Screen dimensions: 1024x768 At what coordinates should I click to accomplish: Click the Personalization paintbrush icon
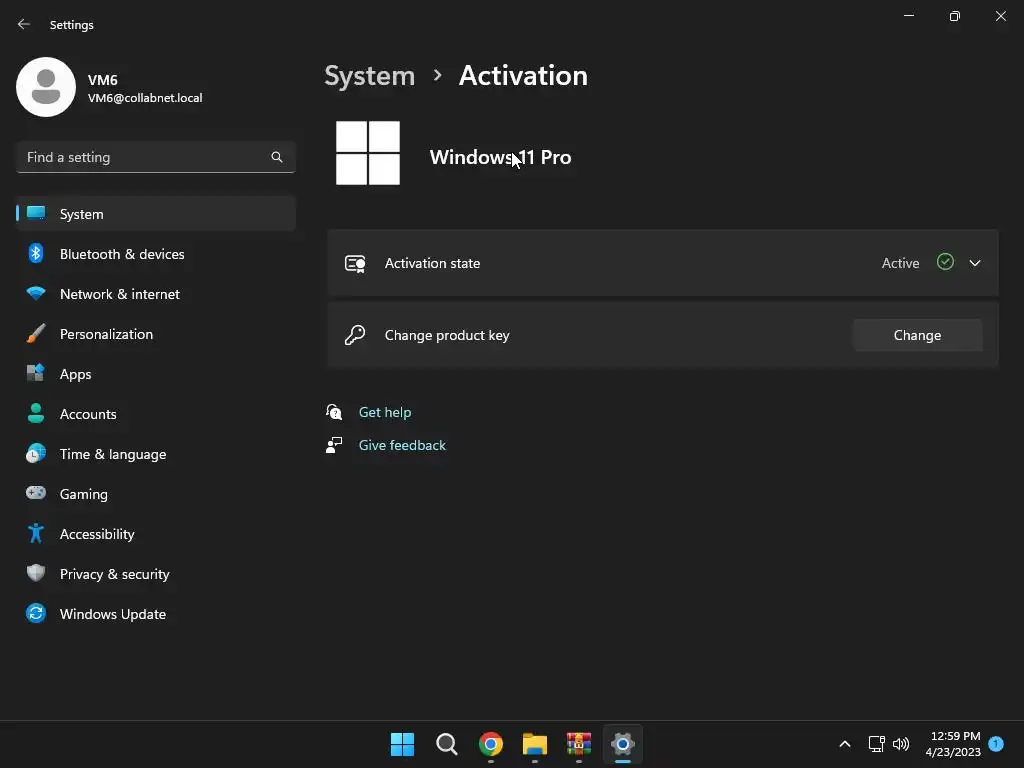coord(36,334)
